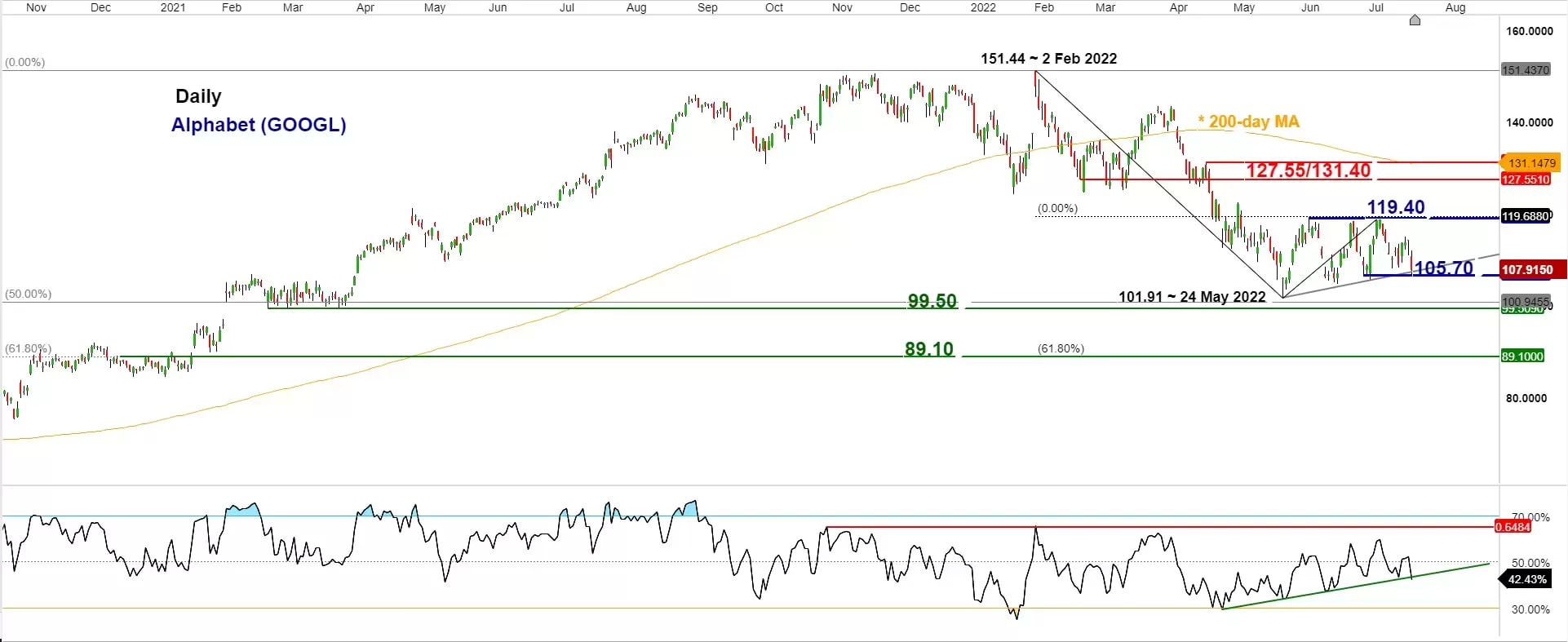Select the gray '100.9455' price tag
The height and width of the screenshot is (642, 1568).
pos(1526,302)
